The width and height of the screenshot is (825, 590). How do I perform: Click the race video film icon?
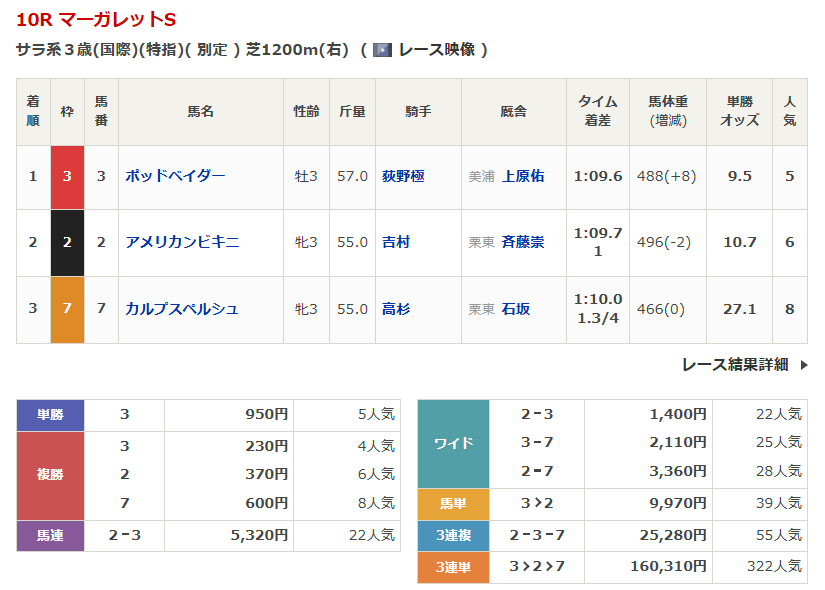382,50
